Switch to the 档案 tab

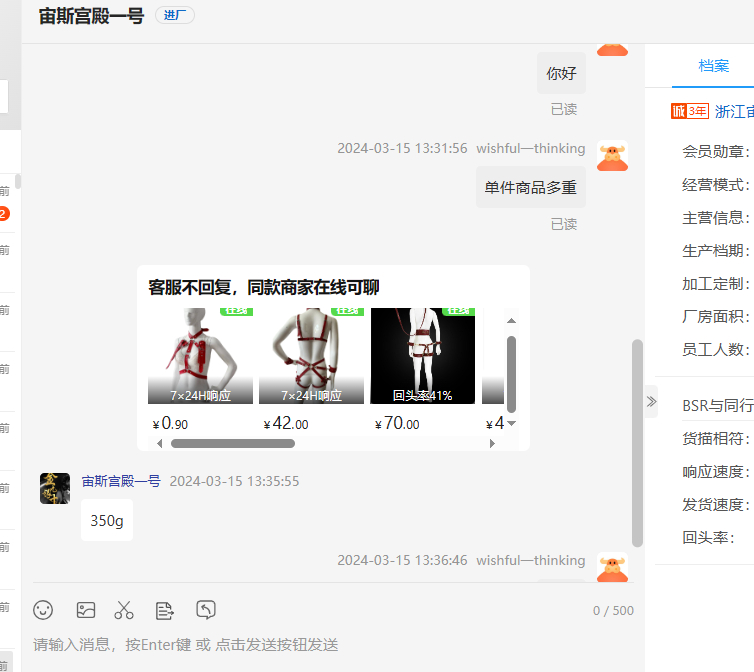coord(713,66)
